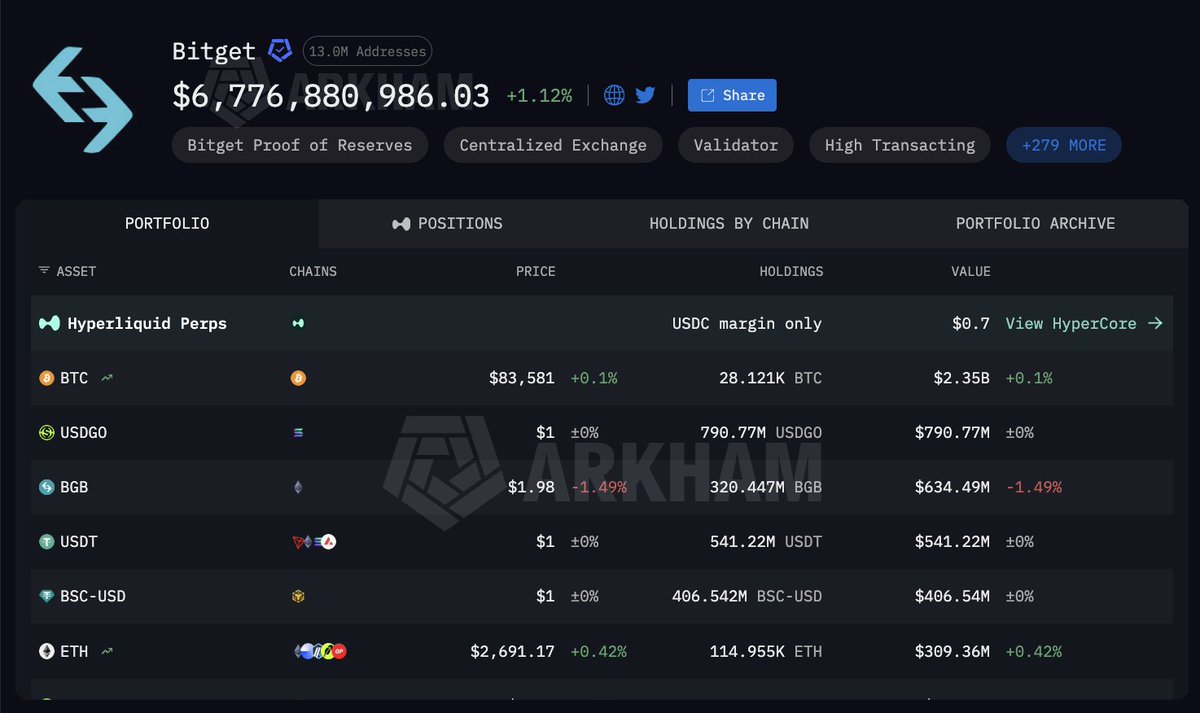Screen dimensions: 1200x713
Task: Click the verified badge next to Bitget
Action: [280, 51]
